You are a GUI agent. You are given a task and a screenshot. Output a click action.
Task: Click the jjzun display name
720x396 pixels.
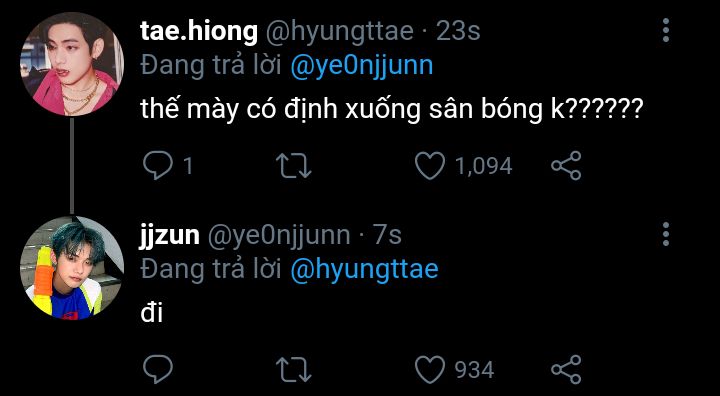pyautogui.click(x=169, y=237)
